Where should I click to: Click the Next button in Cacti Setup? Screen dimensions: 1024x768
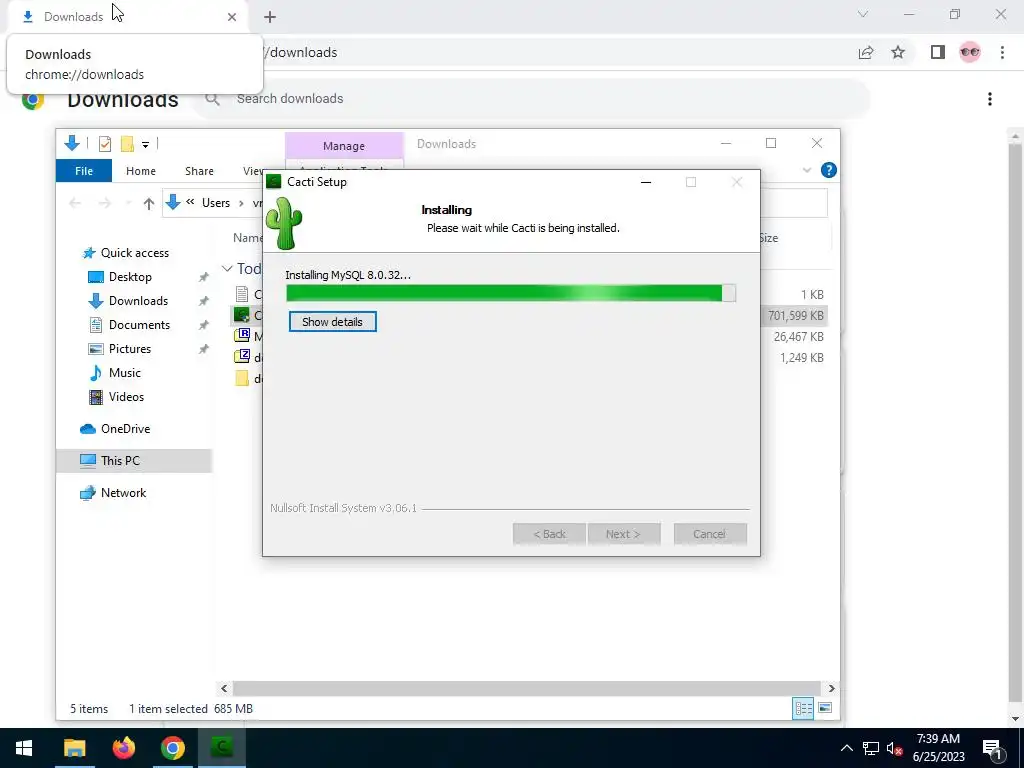pos(623,534)
